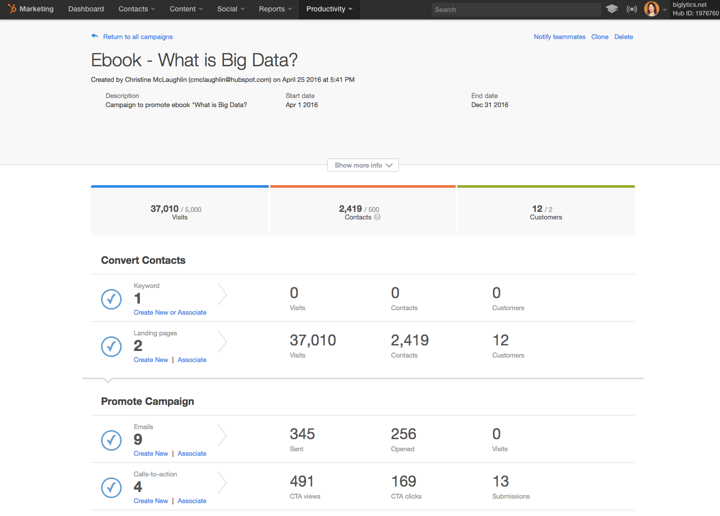
Task: Open the Productivity dropdown menu
Action: tap(329, 9)
